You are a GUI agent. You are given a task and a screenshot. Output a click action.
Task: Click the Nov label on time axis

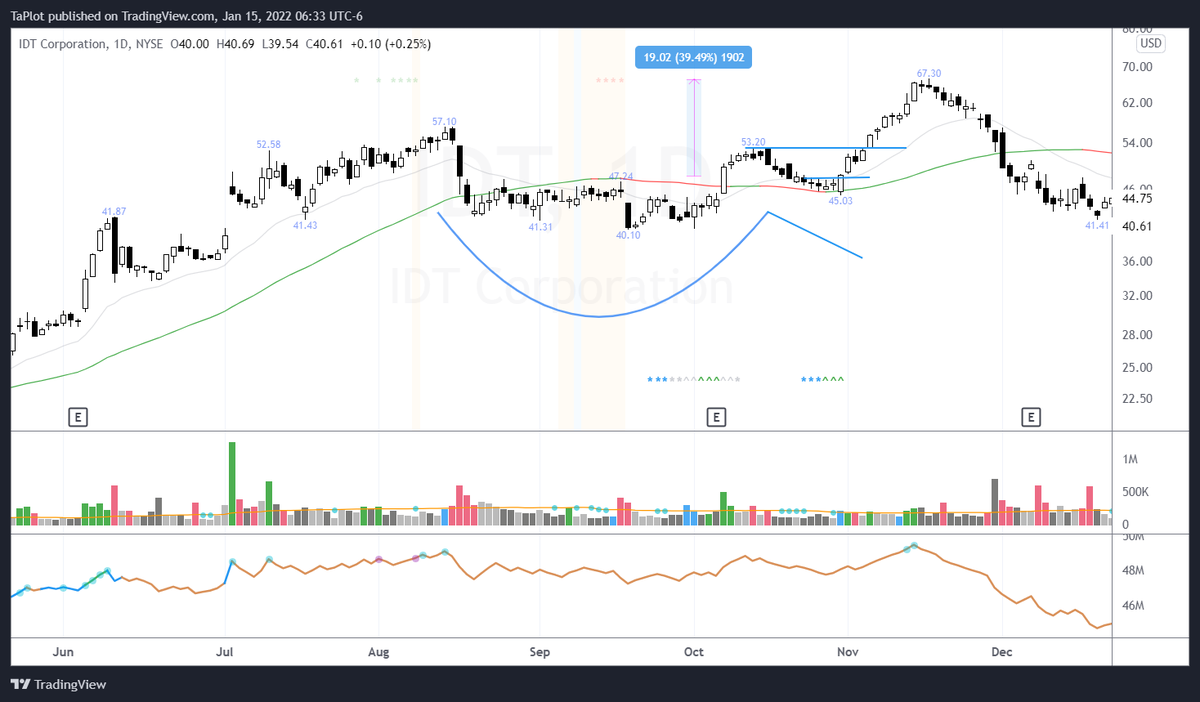point(847,652)
